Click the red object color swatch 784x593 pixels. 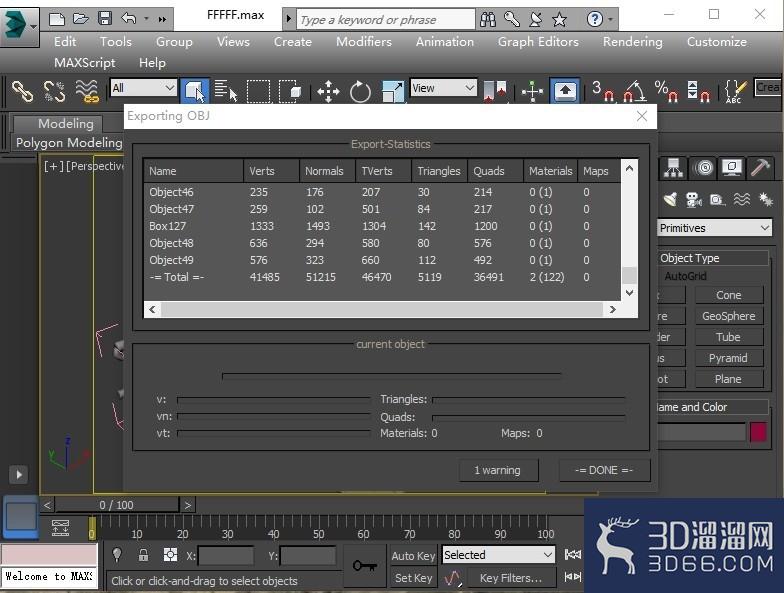758,432
